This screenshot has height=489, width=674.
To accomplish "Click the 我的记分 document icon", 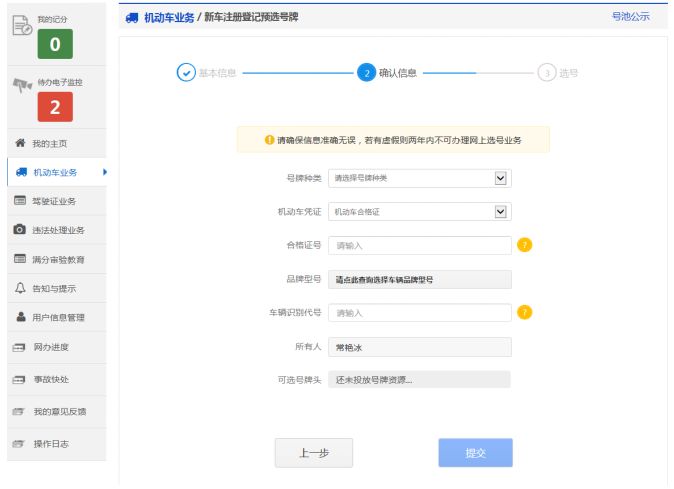I will [x=22, y=25].
